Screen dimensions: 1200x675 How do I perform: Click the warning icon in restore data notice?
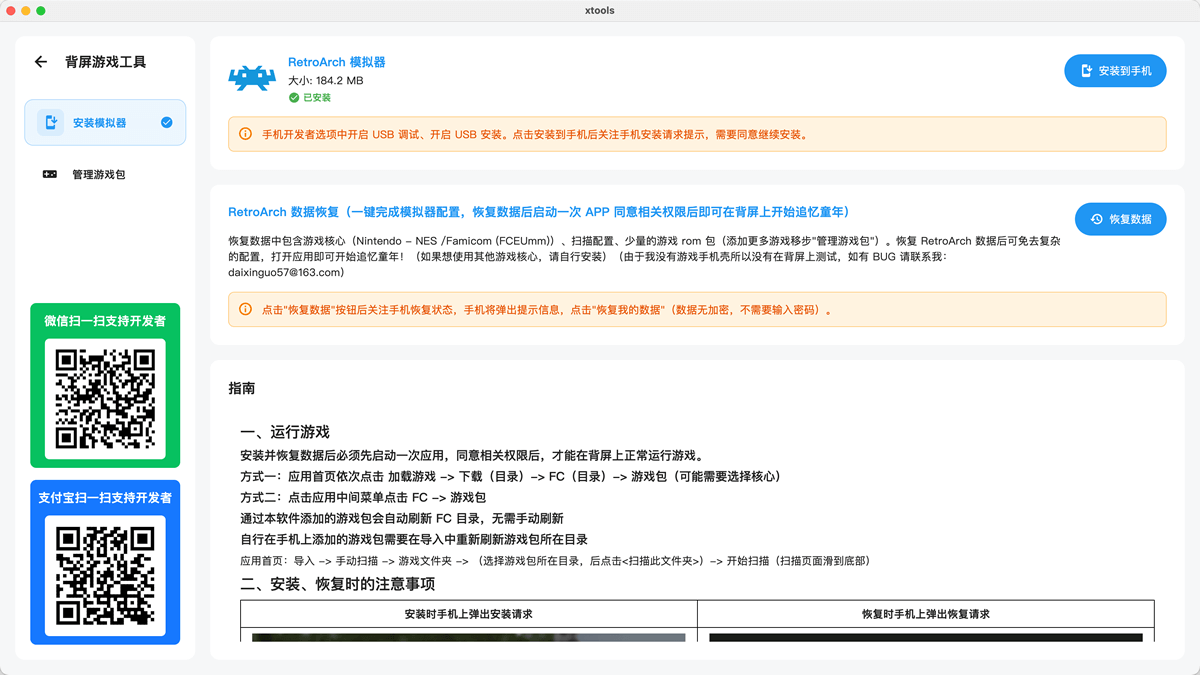point(246,309)
